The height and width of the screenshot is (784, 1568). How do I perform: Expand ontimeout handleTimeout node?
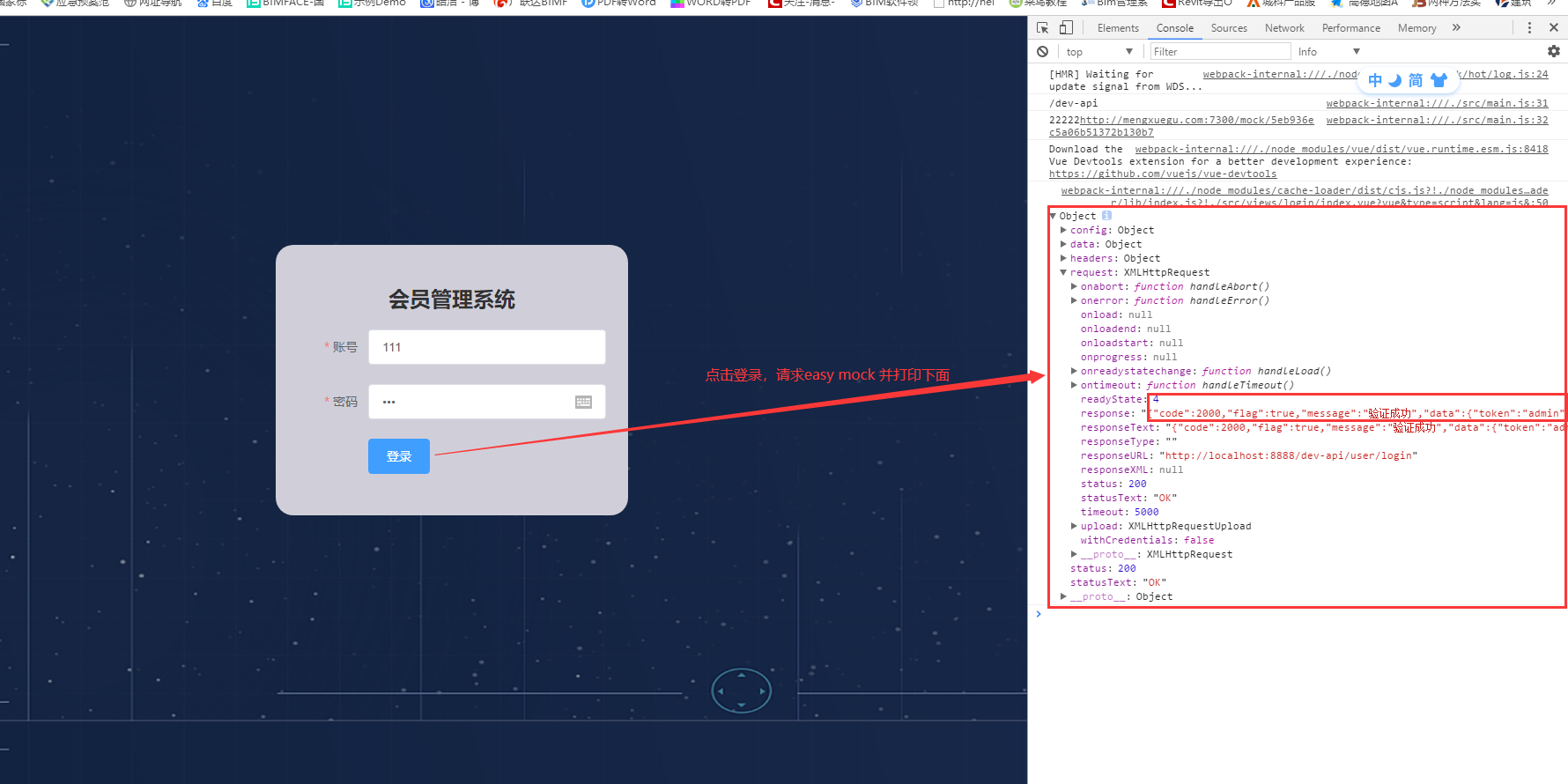[1074, 385]
